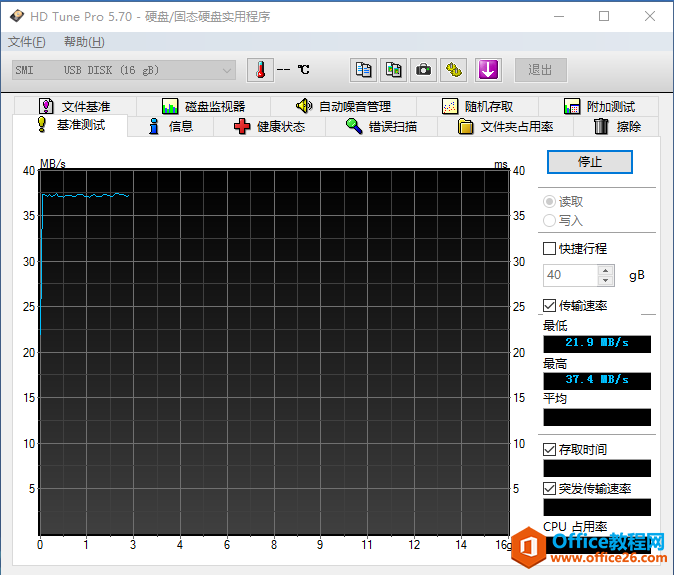The height and width of the screenshot is (575, 674).
Task: Click the 基准测试 light bulb icon
Action: [x=42, y=125]
